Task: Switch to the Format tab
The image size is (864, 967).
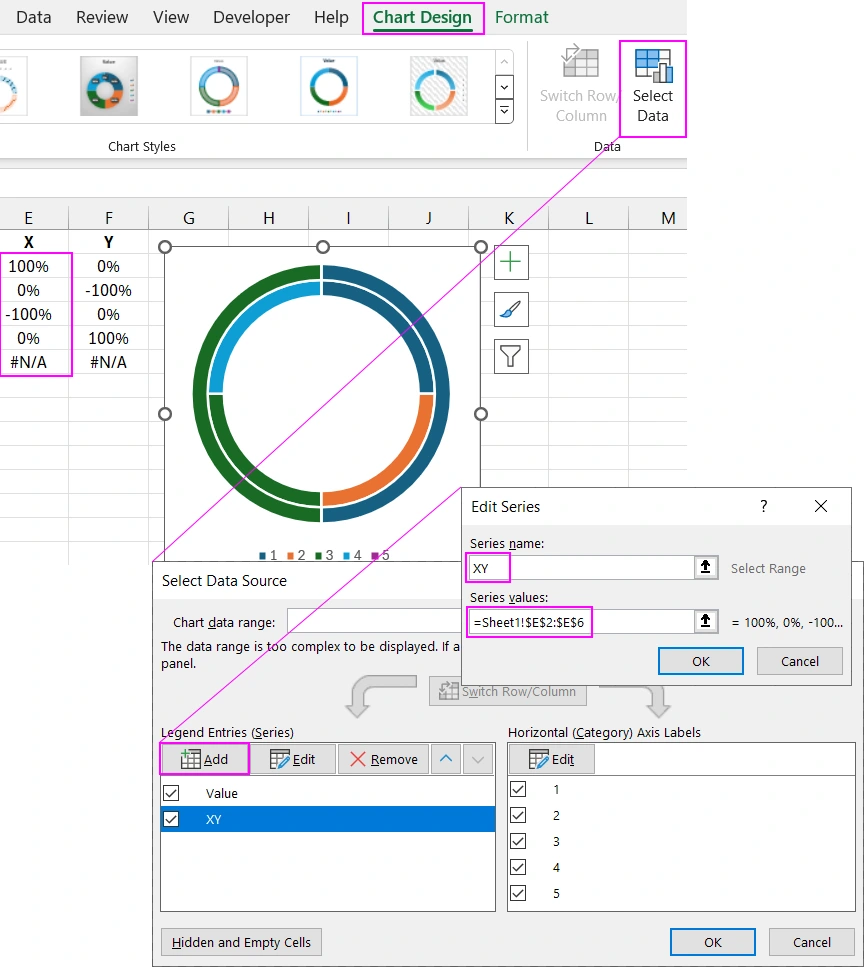Action: tap(522, 17)
